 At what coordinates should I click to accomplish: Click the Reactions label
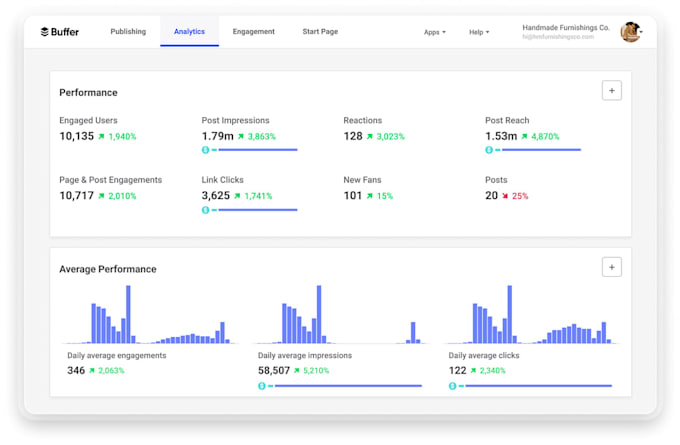pyautogui.click(x=363, y=120)
